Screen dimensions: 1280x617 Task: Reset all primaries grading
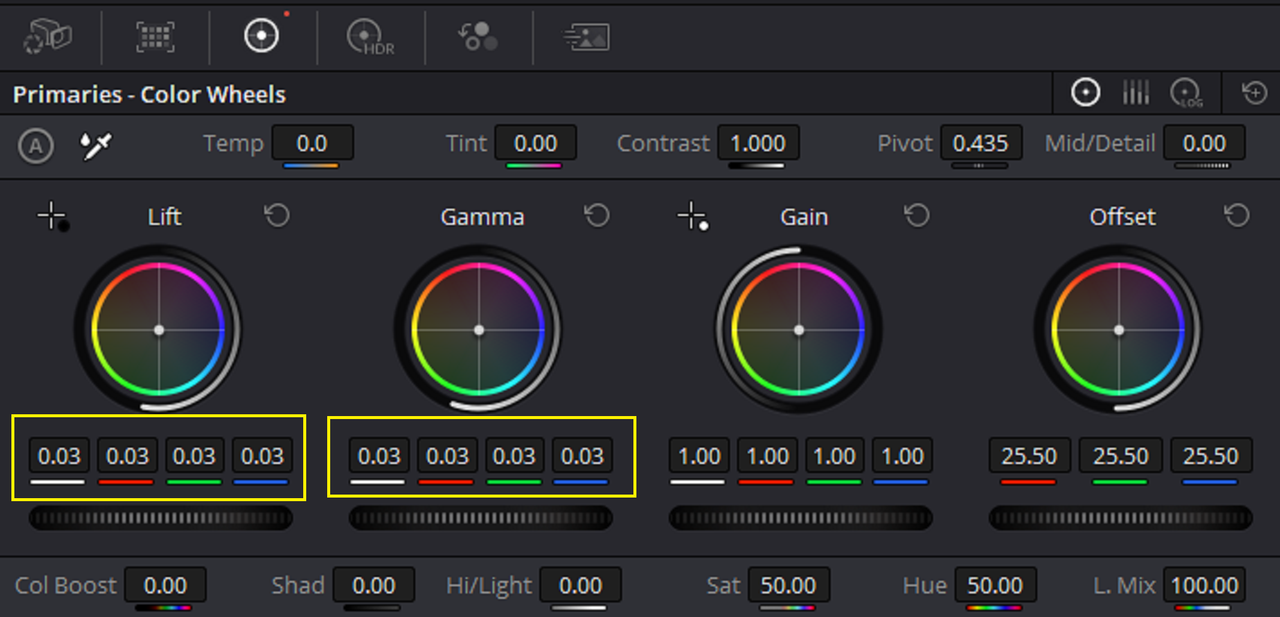pyautogui.click(x=1254, y=93)
